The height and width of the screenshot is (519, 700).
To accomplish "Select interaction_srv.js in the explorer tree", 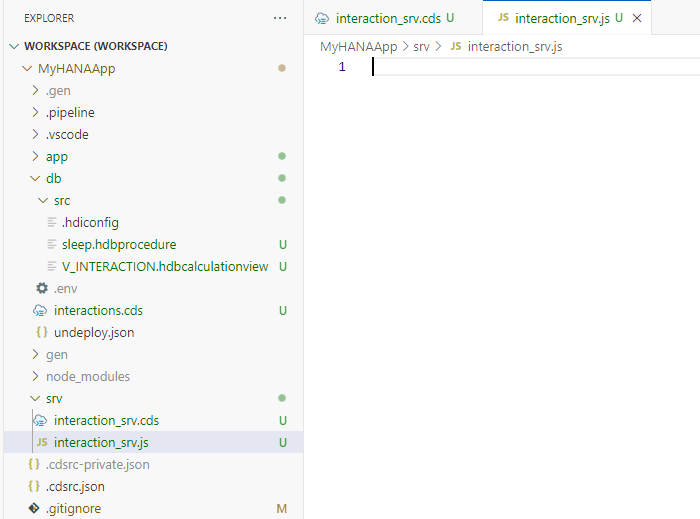I will click(101, 442).
